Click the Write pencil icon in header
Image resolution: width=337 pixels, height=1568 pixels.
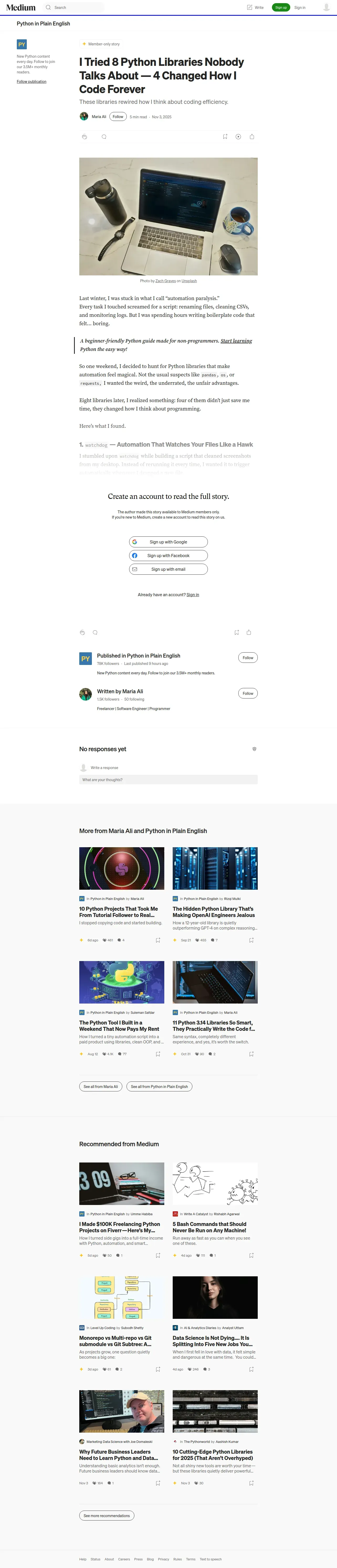pyautogui.click(x=249, y=7)
